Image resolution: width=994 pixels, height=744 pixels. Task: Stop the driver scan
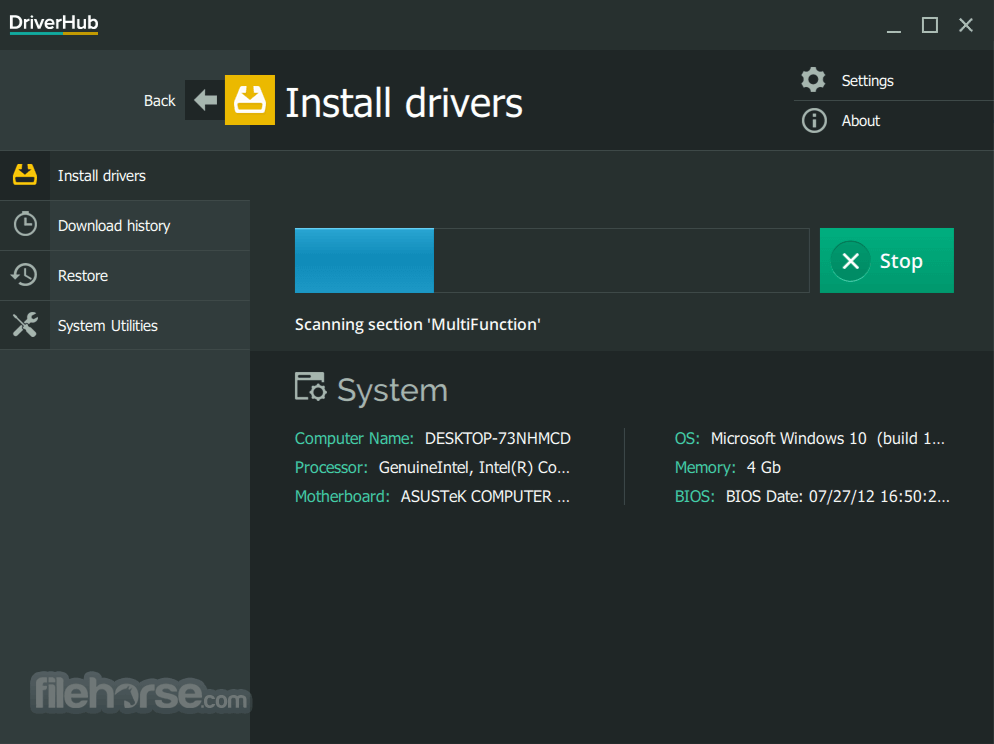(886, 260)
